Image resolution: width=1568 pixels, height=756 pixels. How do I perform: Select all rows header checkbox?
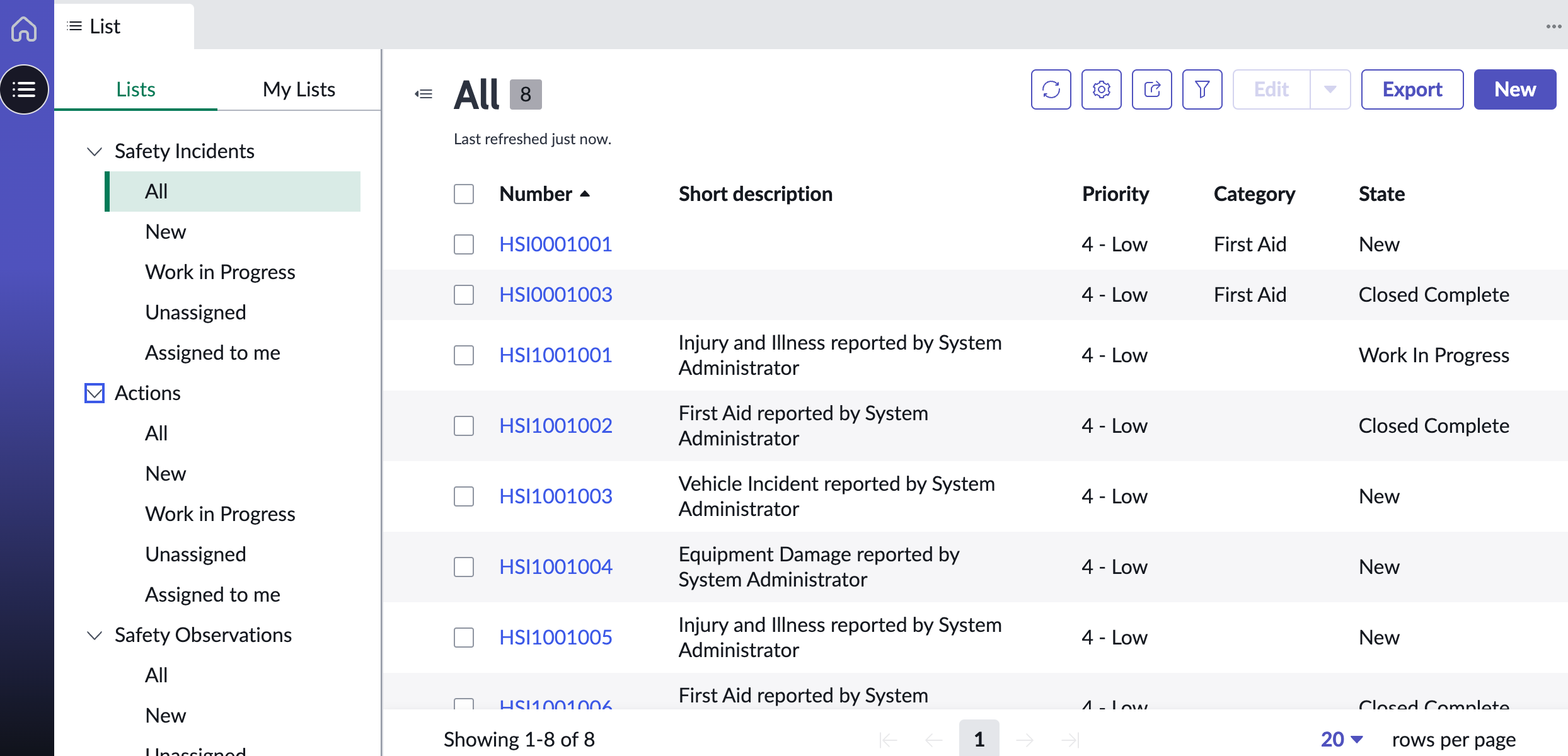pyautogui.click(x=464, y=194)
